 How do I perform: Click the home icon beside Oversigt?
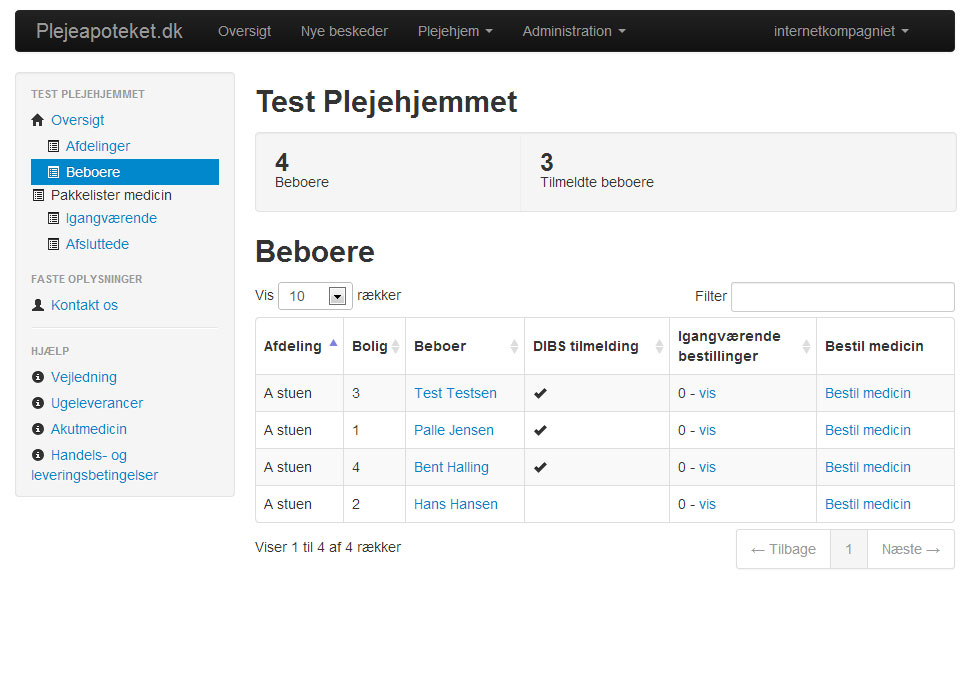(38, 120)
